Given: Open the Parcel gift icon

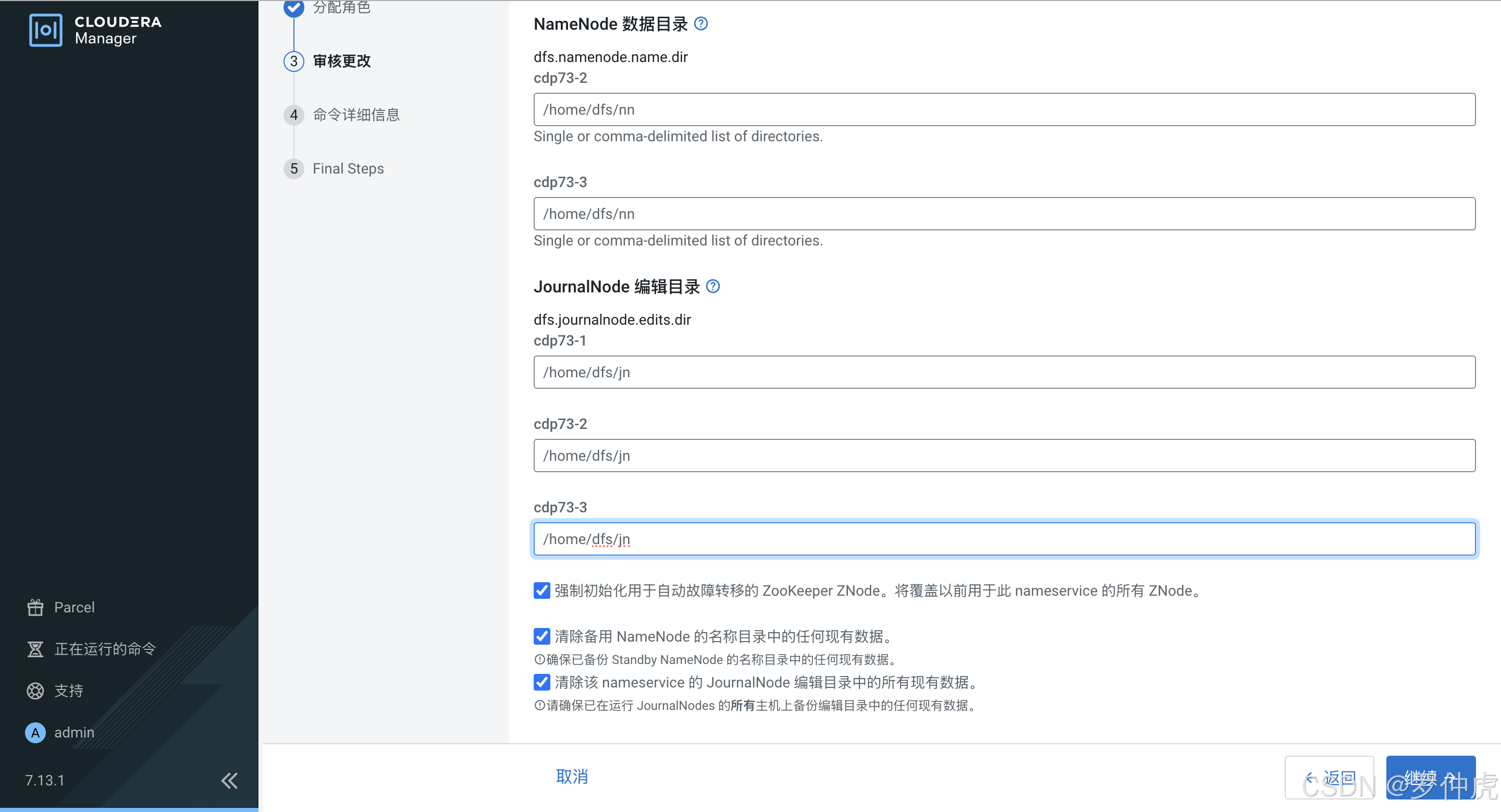Looking at the screenshot, I should [35, 608].
